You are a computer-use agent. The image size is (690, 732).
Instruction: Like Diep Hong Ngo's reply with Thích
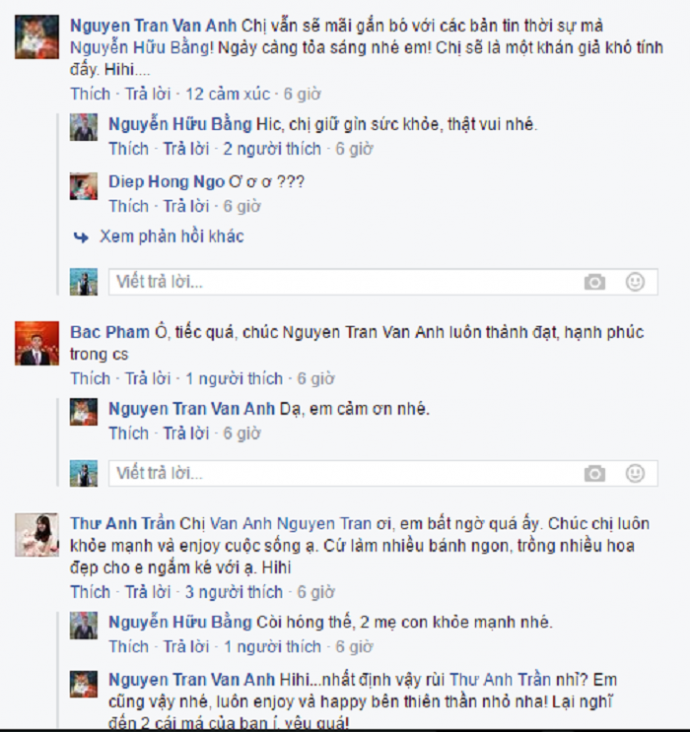coord(128,206)
